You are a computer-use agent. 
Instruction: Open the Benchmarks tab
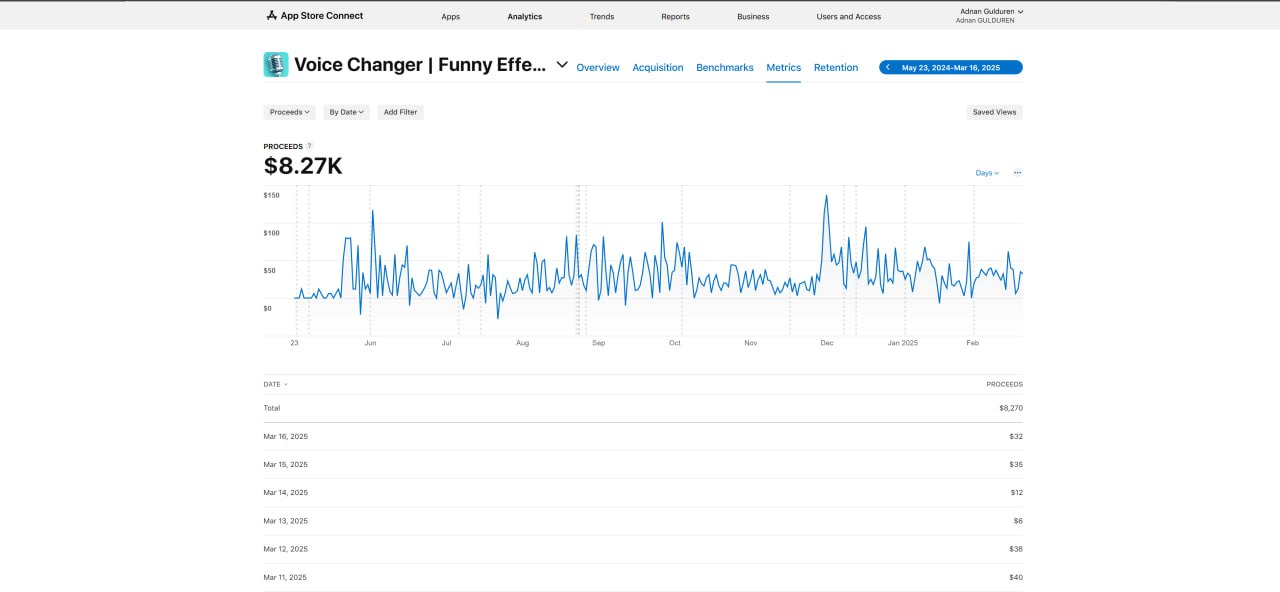tap(725, 68)
